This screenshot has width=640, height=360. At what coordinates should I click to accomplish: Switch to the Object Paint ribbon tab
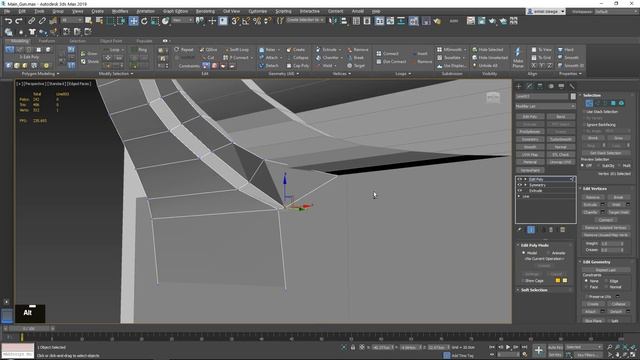pos(111,41)
